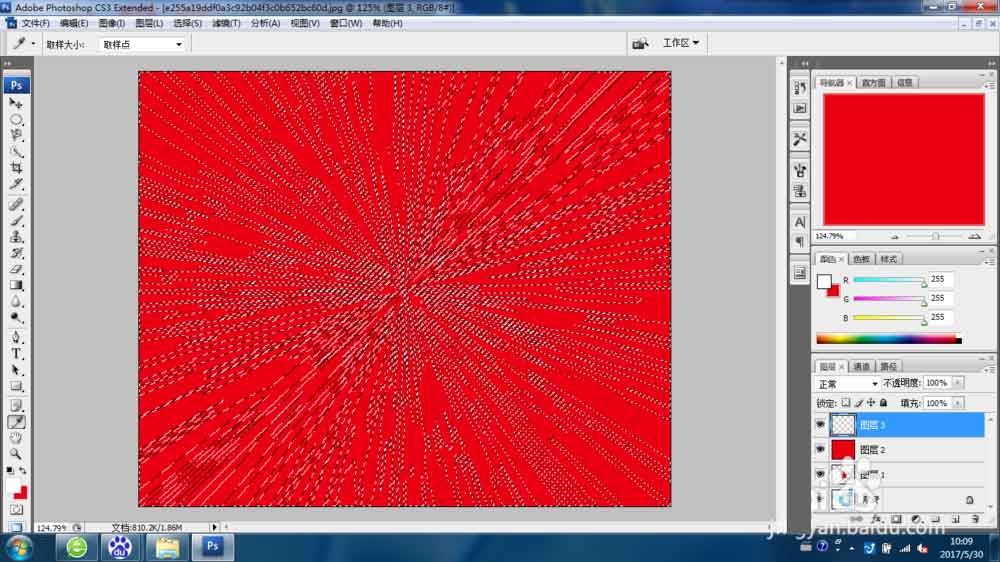Switch to the Channels tab
This screenshot has height=562, width=1000.
pos(862,366)
